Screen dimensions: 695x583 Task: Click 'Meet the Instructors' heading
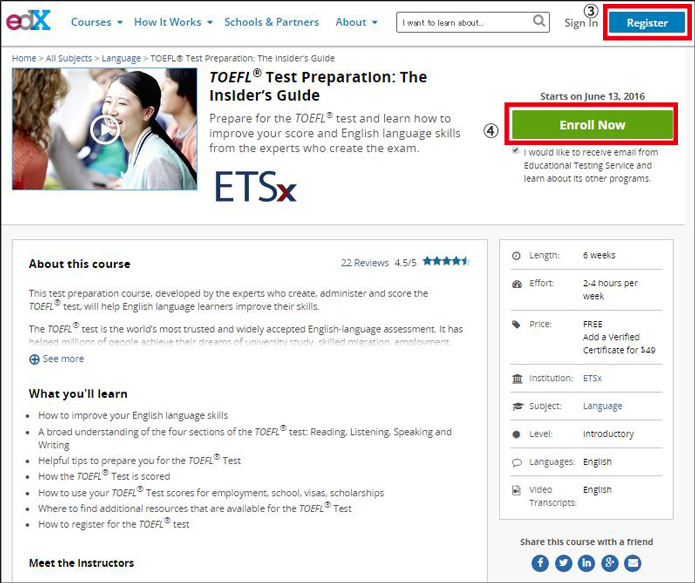point(82,563)
